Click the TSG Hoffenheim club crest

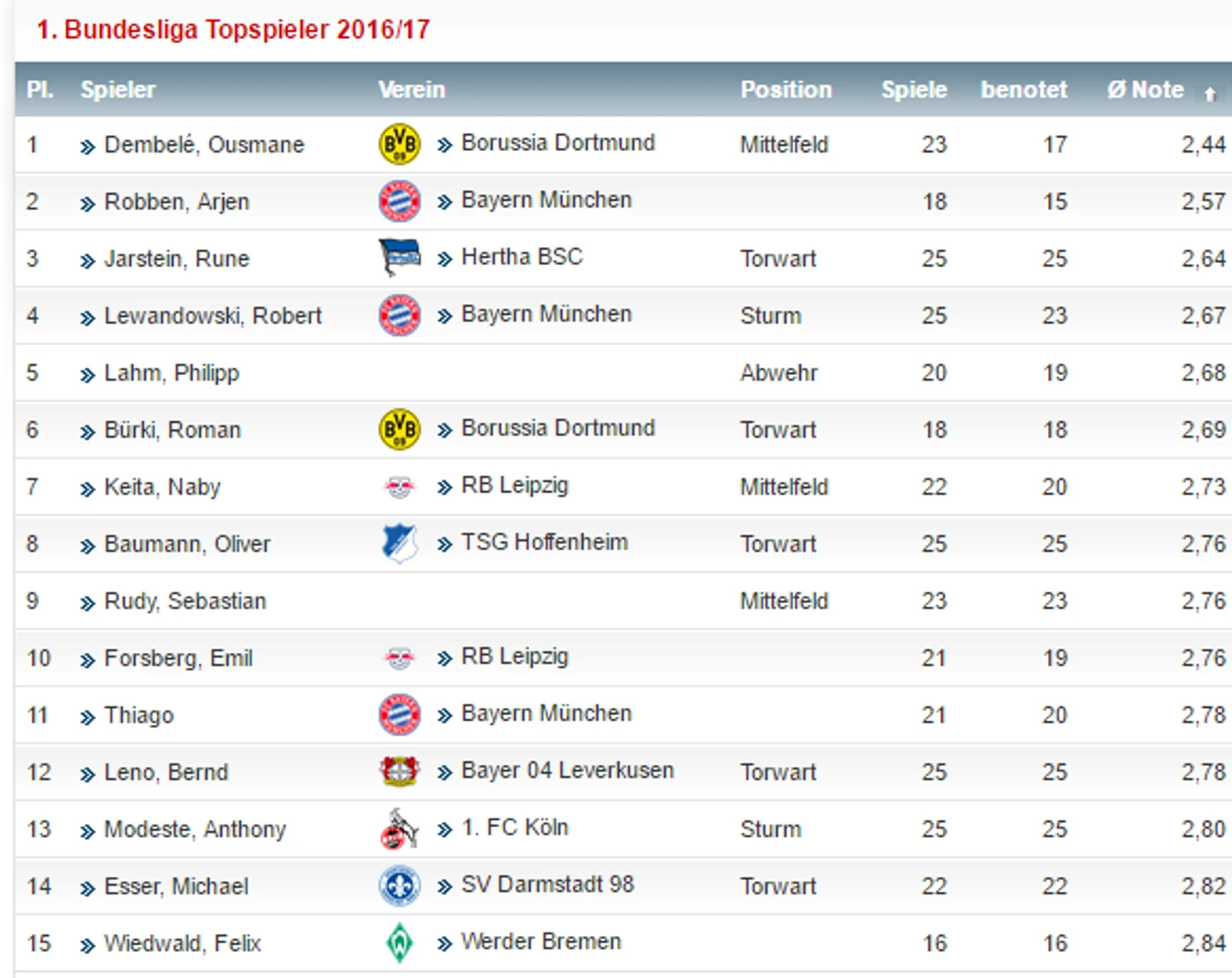point(399,543)
